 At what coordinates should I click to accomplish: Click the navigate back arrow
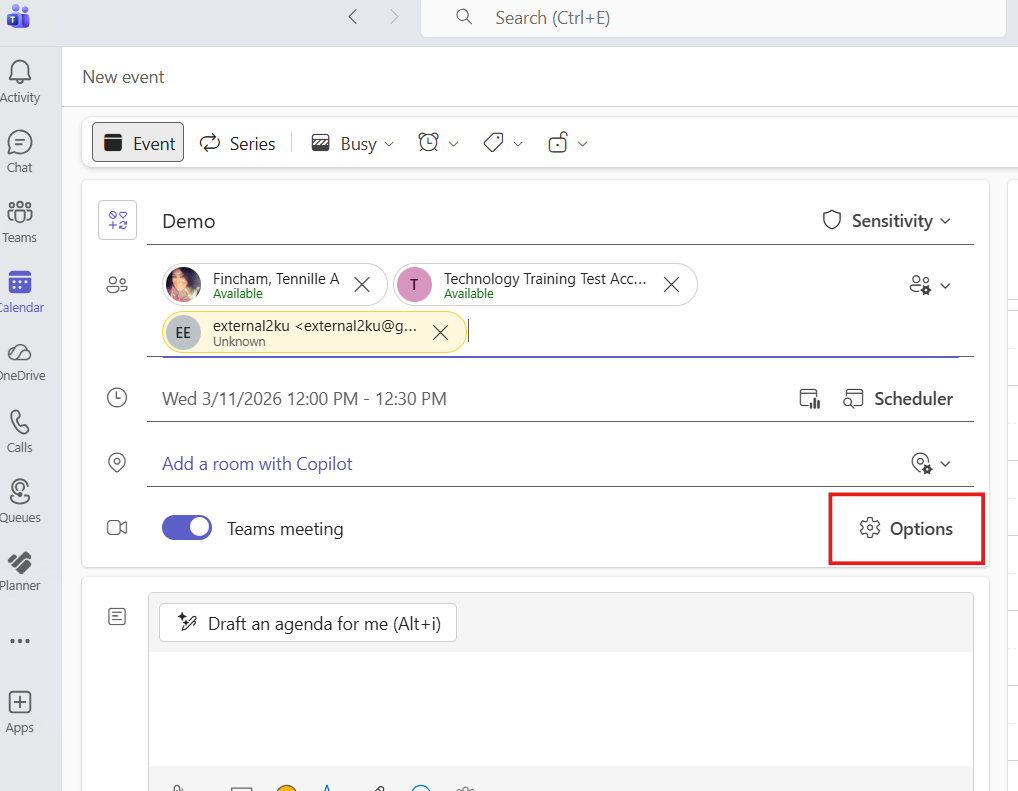[x=353, y=17]
